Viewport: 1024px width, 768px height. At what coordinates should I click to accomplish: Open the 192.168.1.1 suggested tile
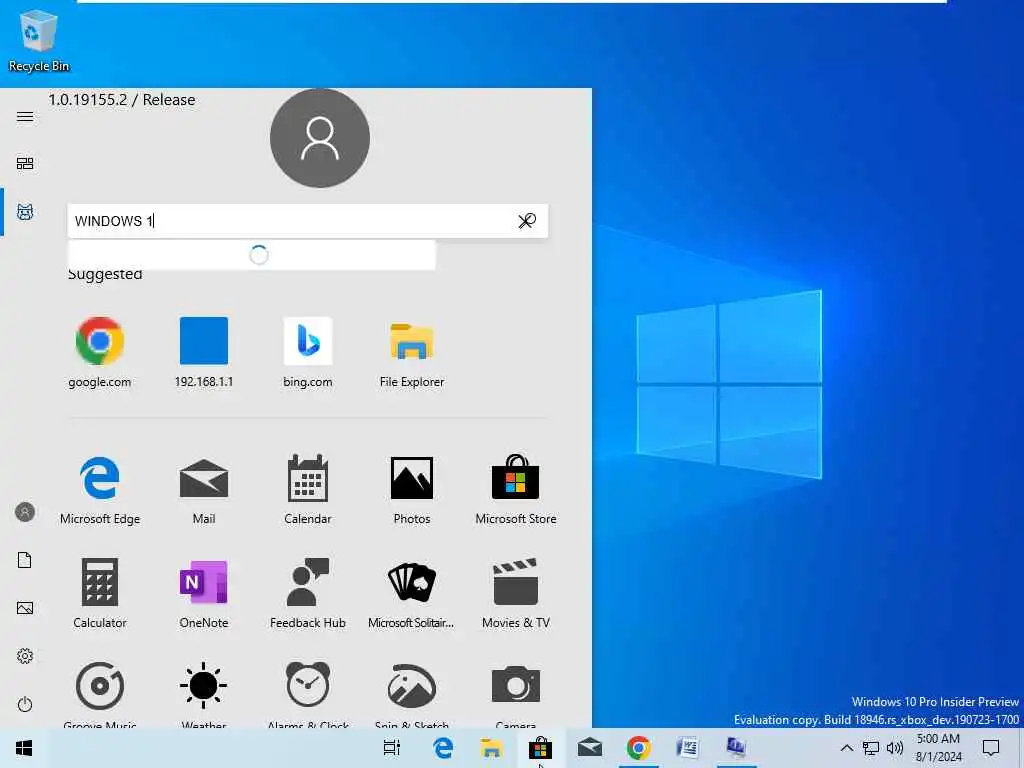(x=204, y=353)
